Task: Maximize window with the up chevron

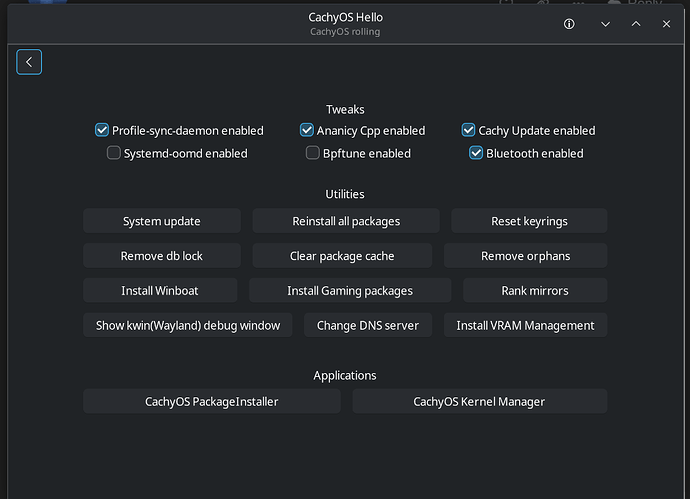Action: (x=636, y=24)
